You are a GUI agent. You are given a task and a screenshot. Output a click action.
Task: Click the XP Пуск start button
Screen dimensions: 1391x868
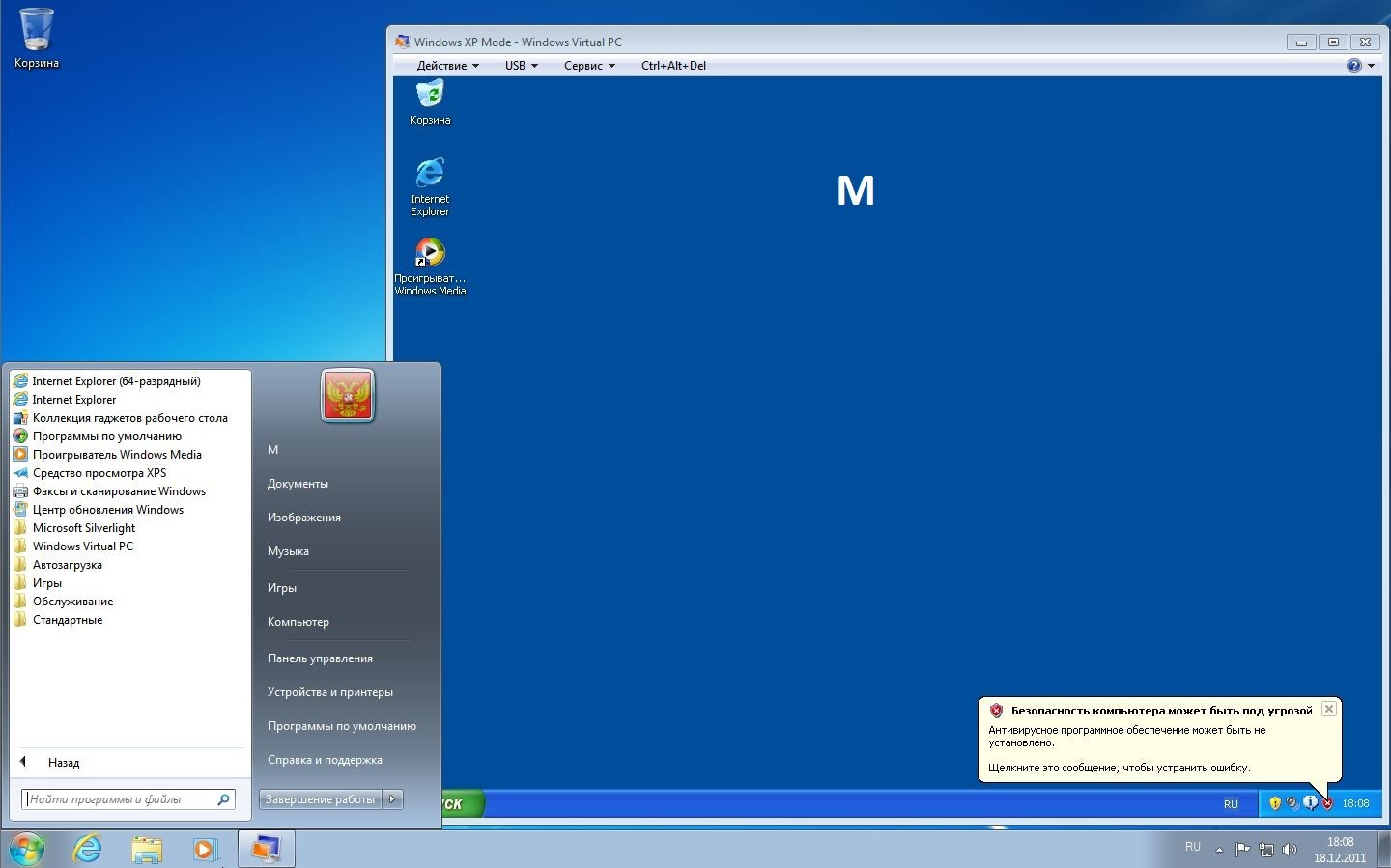pyautogui.click(x=463, y=803)
